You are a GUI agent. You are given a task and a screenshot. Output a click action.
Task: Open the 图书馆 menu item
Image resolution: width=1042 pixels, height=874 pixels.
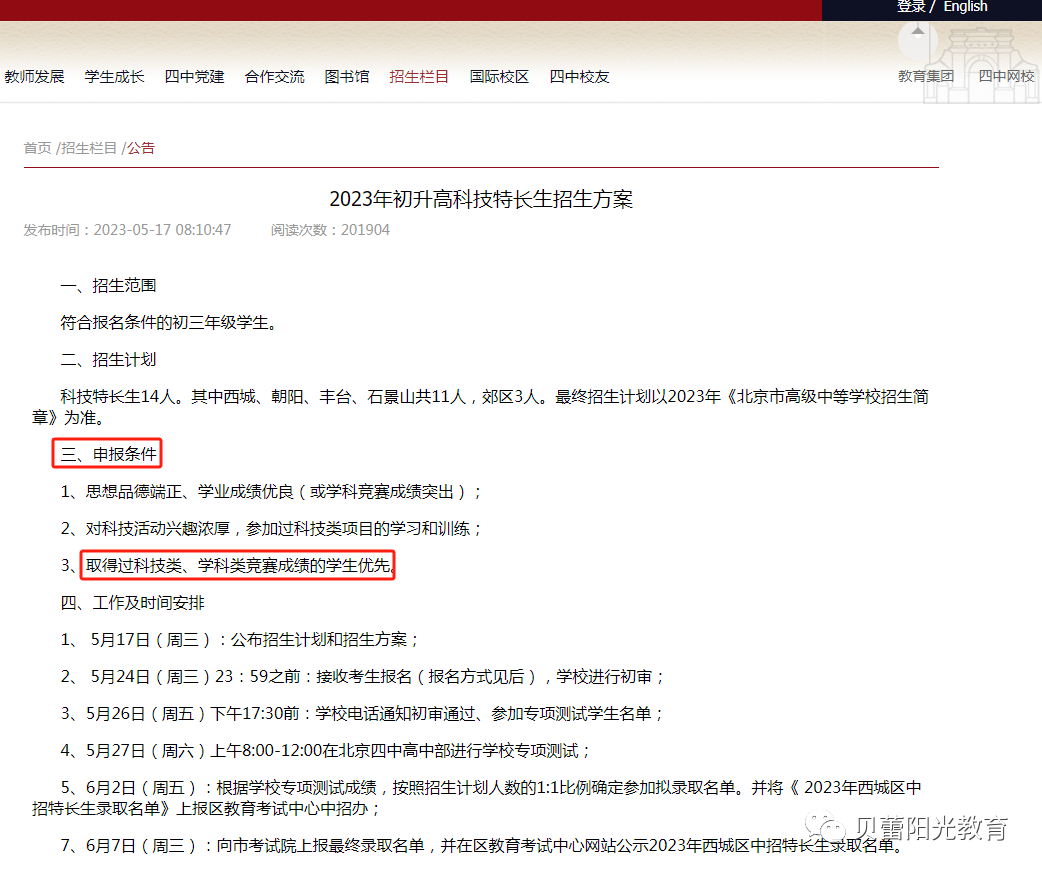[x=347, y=77]
